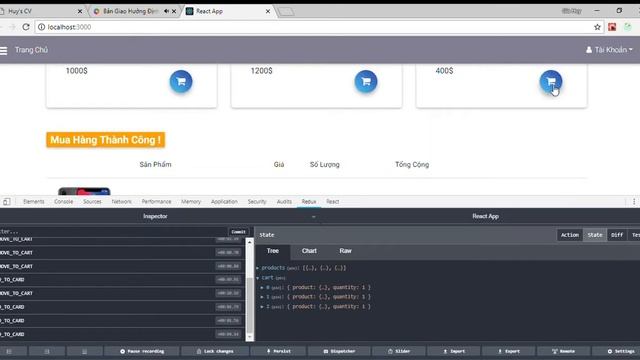Viewport: 640px width, 360px height.
Task: Open the green browser extension icon
Action: [x=627, y=27]
